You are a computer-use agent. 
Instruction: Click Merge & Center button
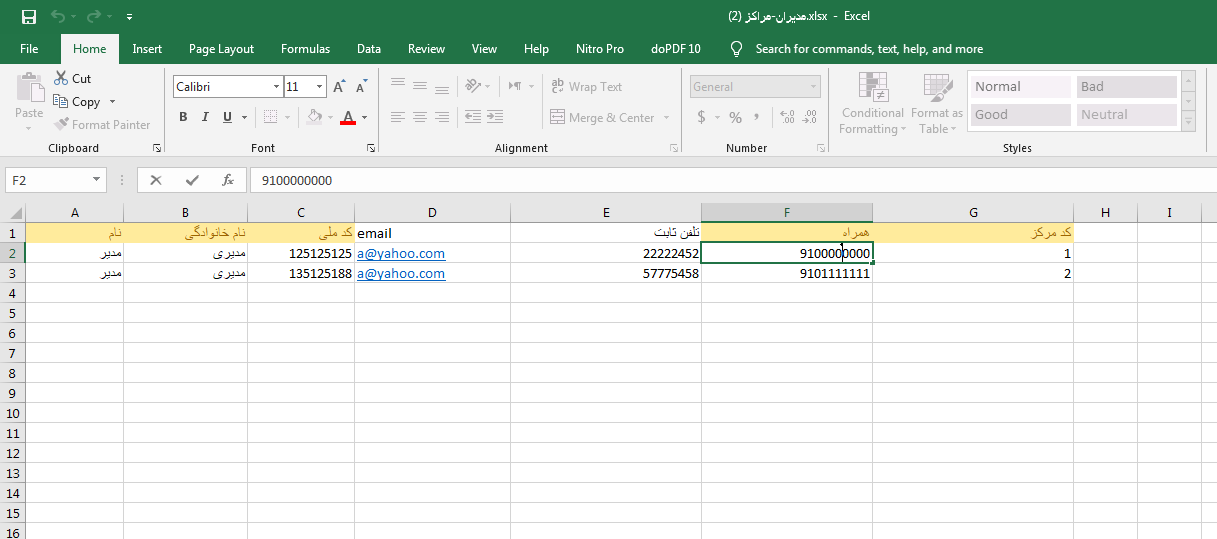pos(603,117)
